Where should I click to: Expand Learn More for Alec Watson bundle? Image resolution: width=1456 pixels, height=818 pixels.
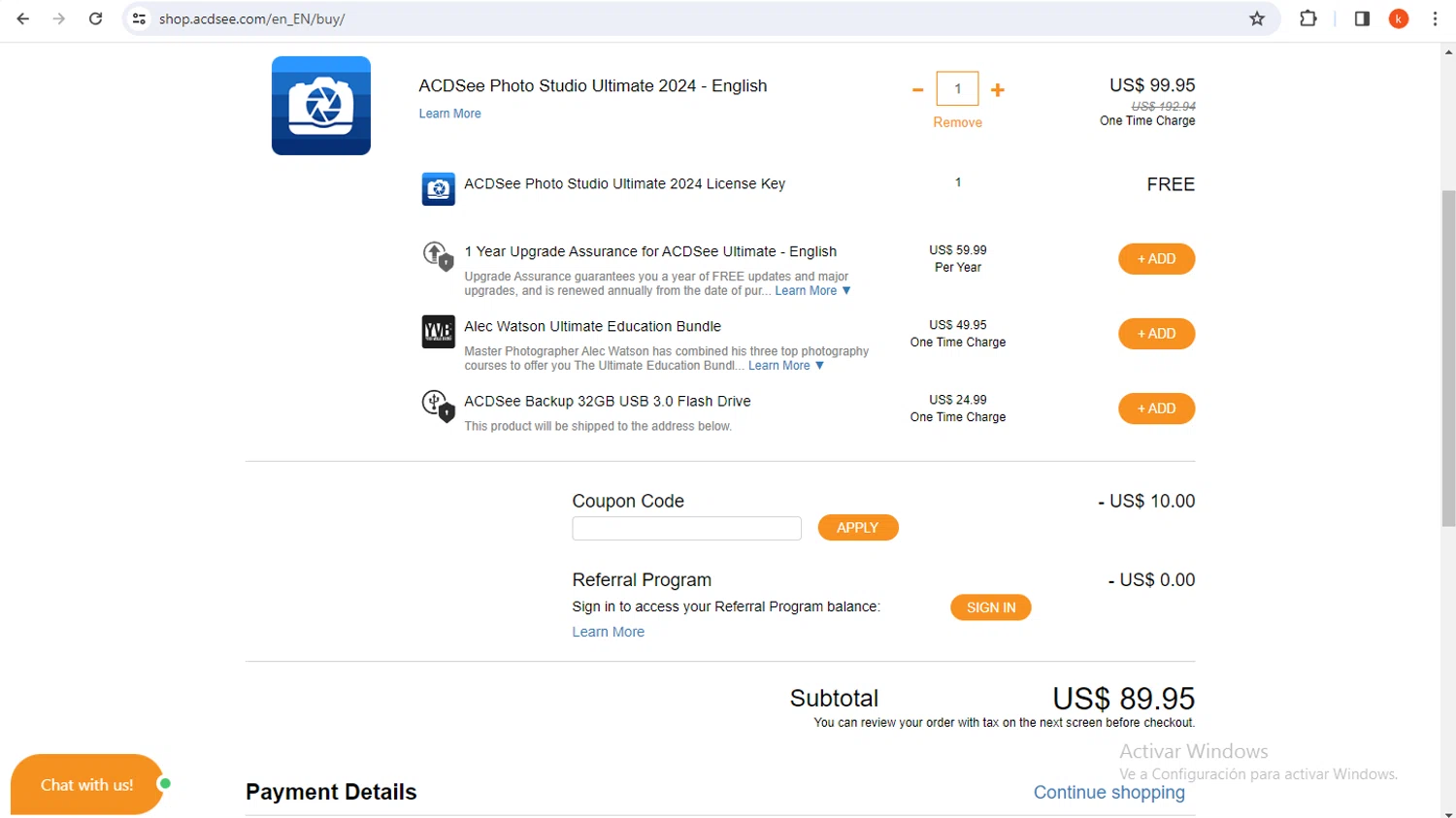pos(786,366)
